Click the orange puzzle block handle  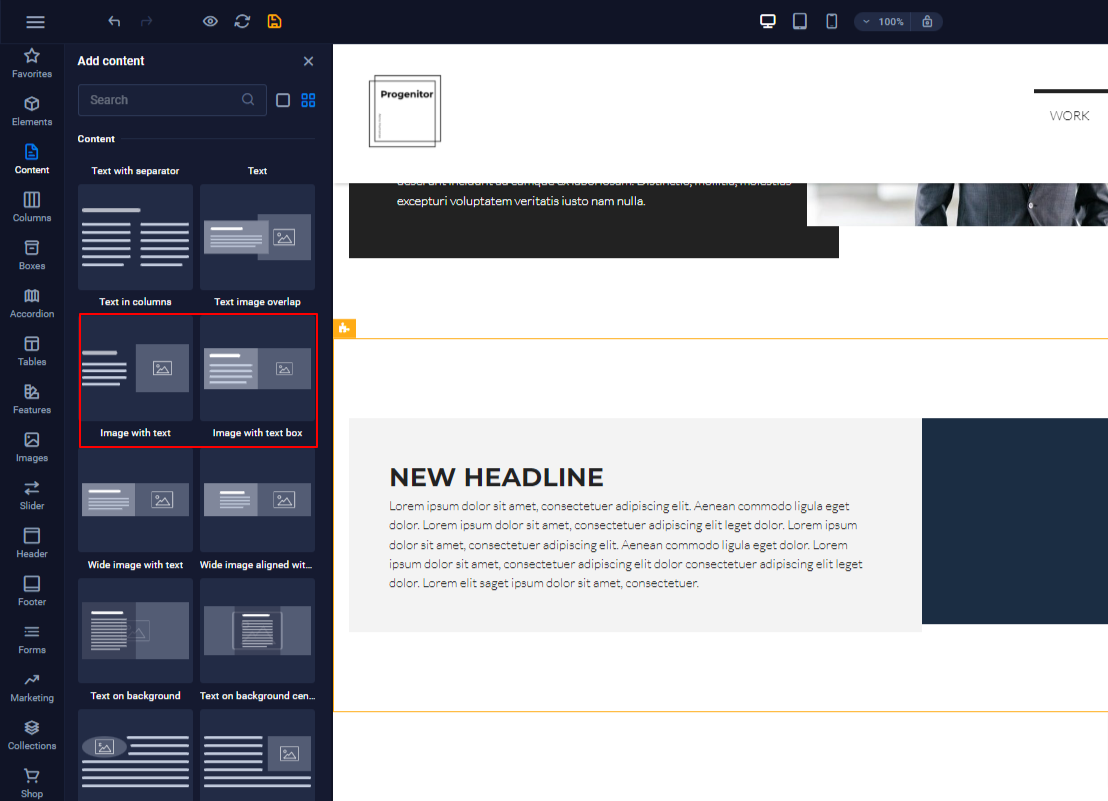[345, 328]
